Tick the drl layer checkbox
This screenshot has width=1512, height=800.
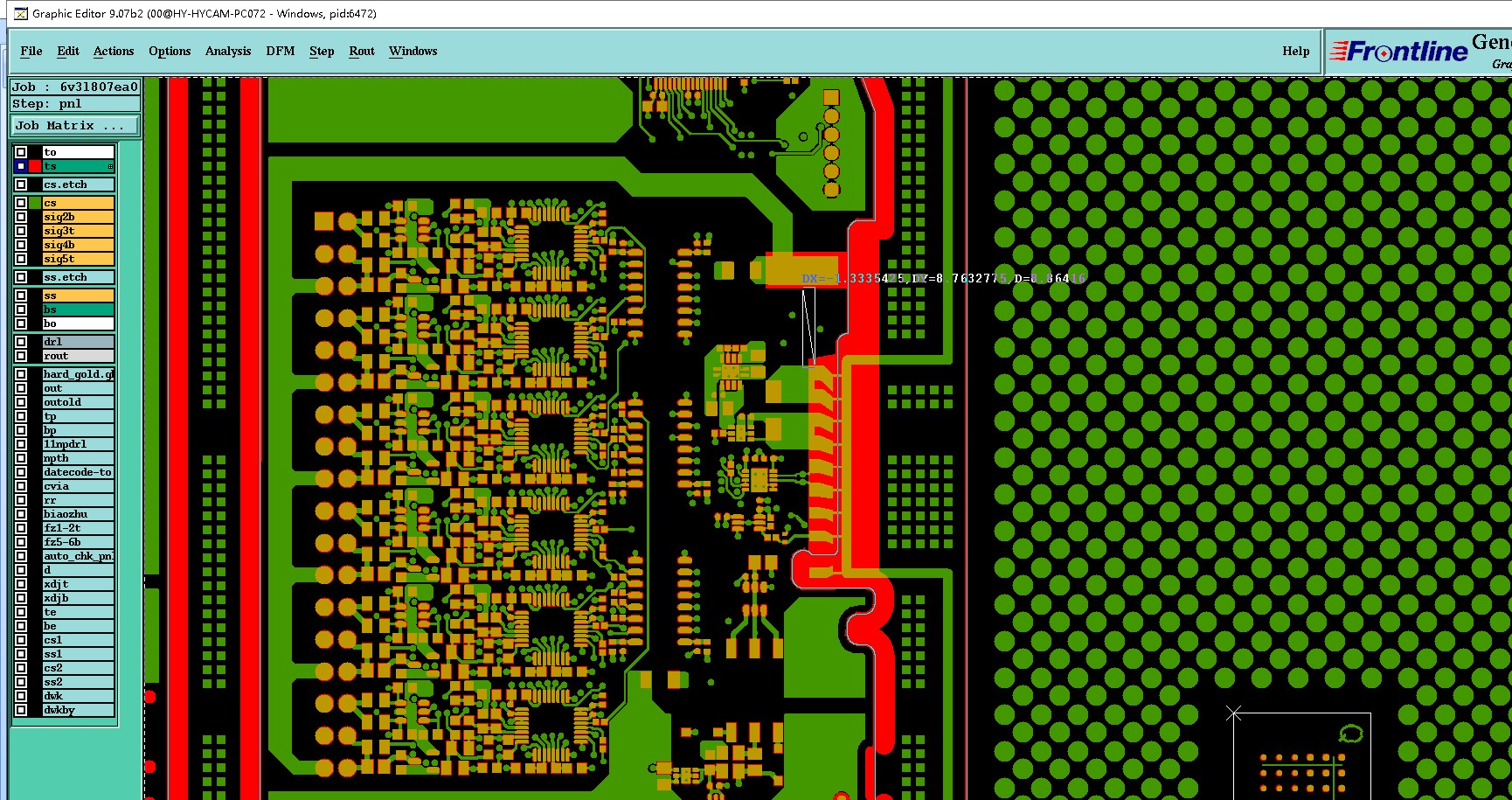pyautogui.click(x=21, y=342)
